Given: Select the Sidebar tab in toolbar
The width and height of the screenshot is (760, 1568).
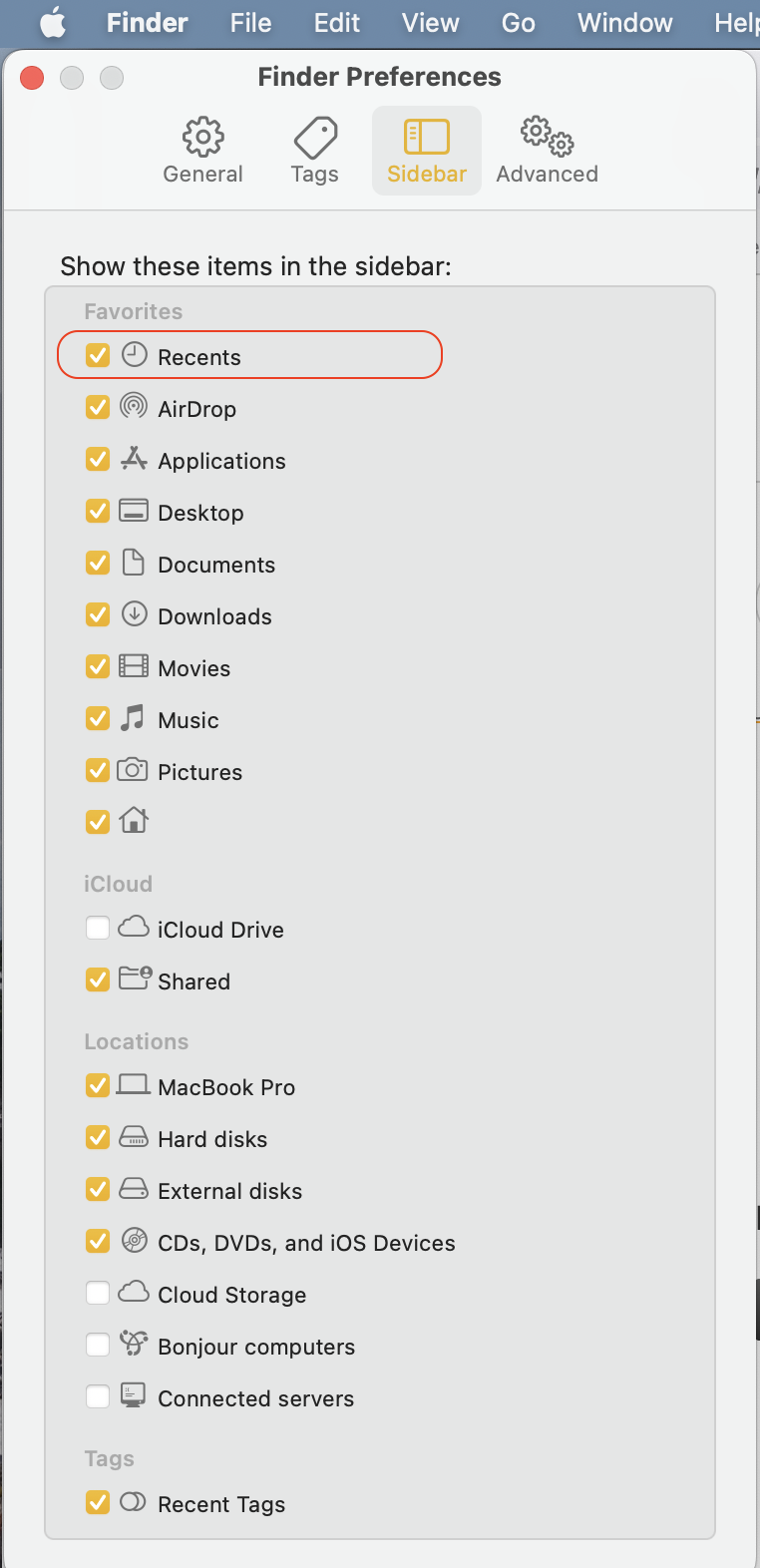Looking at the screenshot, I should [427, 151].
